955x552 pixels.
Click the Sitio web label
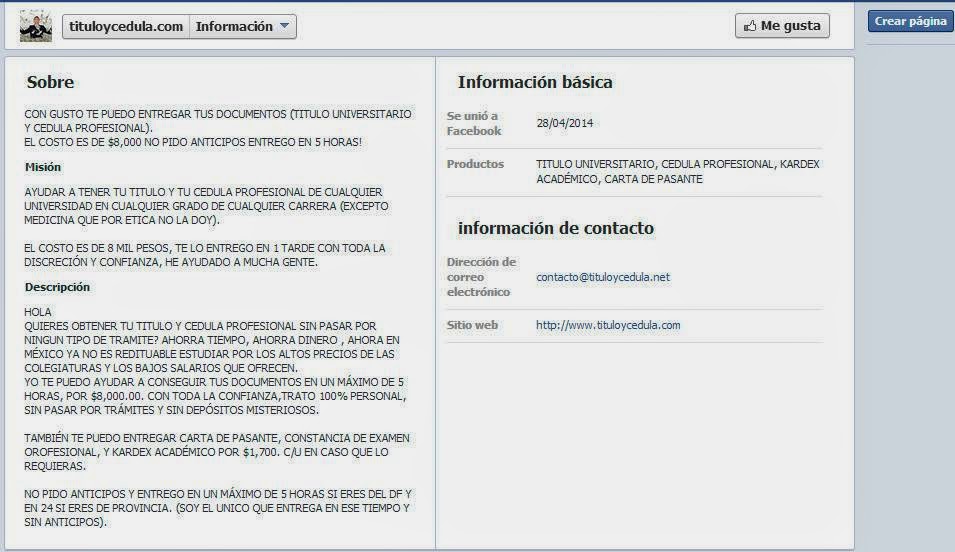click(472, 325)
